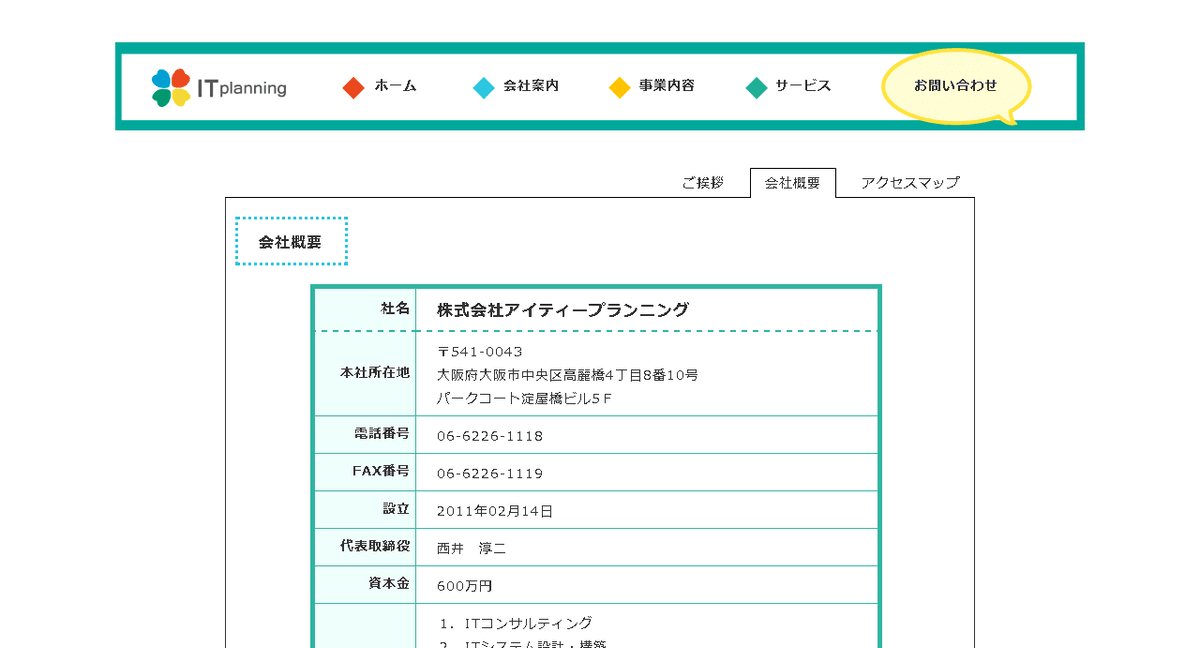Click the red diamond beside ホーム

coord(353,88)
